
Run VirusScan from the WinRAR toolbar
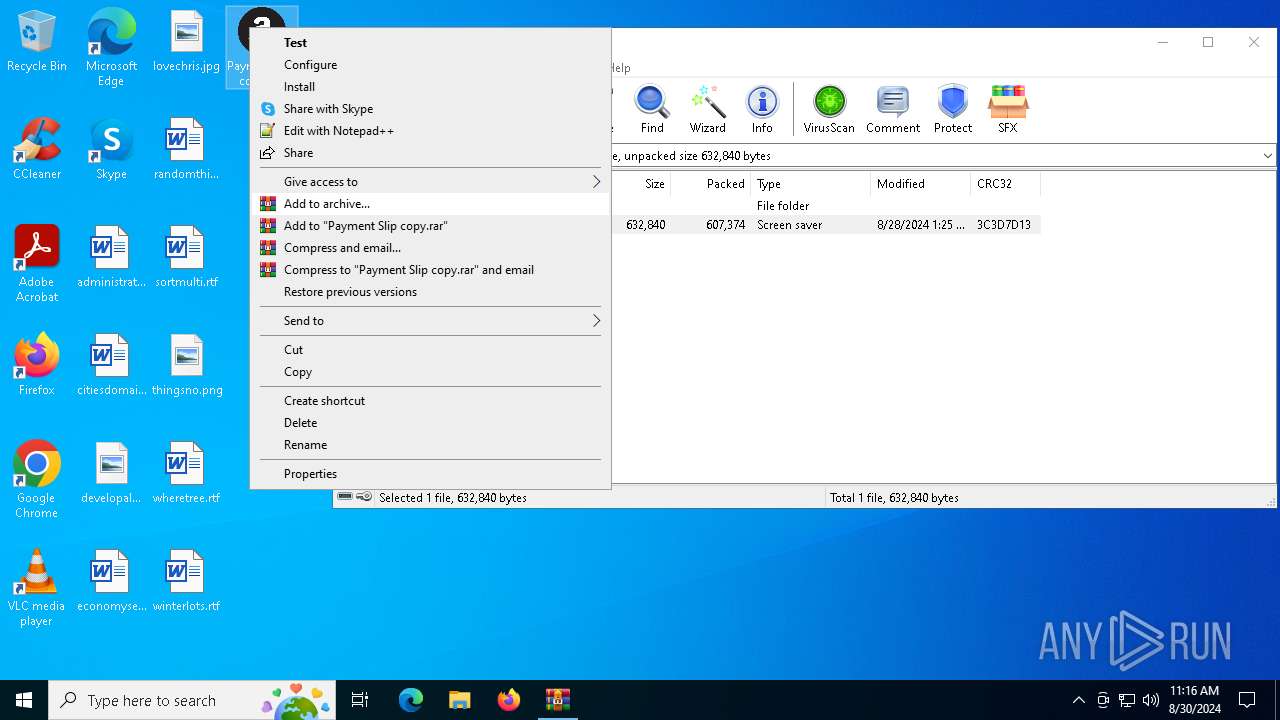[x=829, y=109]
